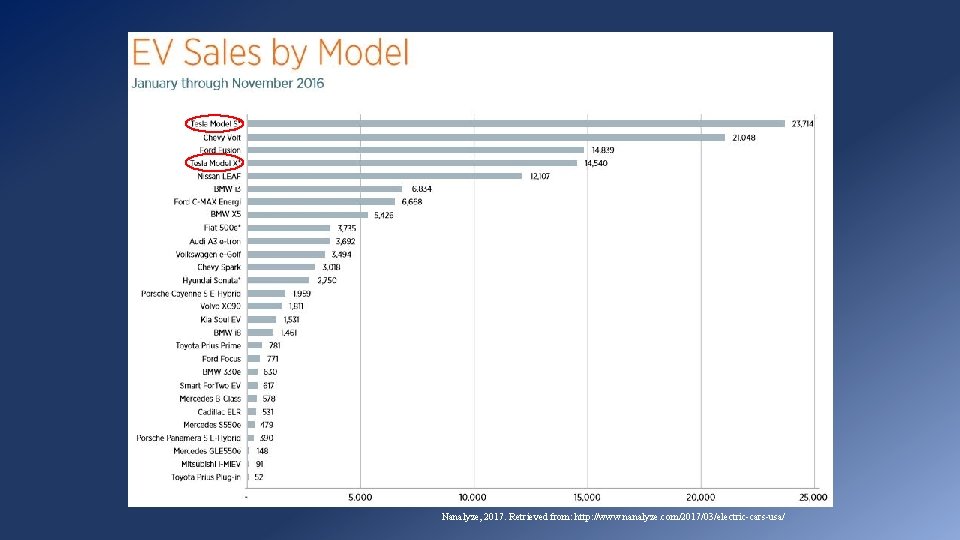This screenshot has width=960, height=540.
Task: Click the 'Ford Focus' label
Action: pyautogui.click(x=222, y=359)
